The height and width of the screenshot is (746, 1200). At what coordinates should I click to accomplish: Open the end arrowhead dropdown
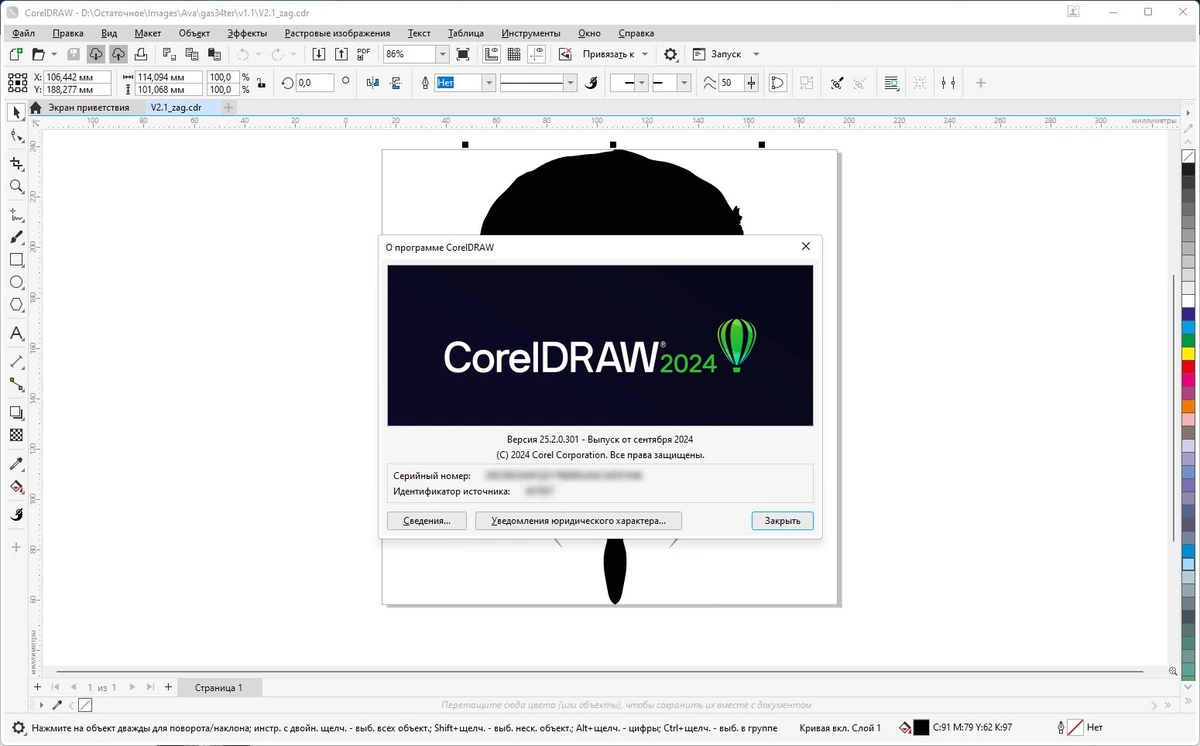tap(684, 83)
